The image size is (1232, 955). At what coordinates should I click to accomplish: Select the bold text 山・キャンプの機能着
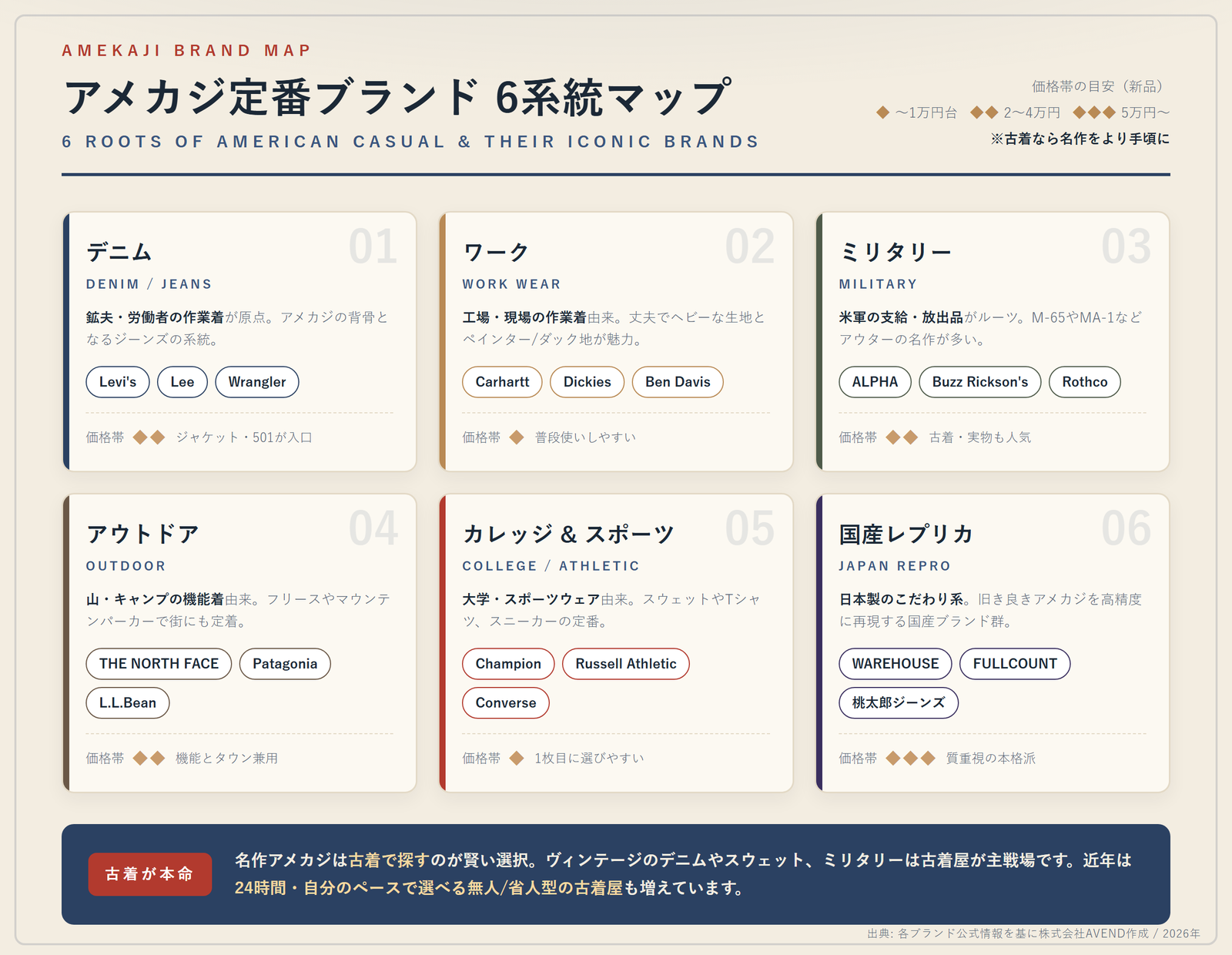tap(155, 599)
